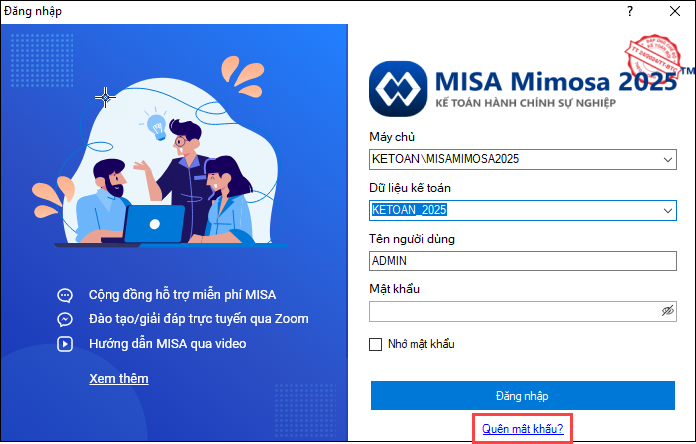Click the Tên người dùng ADMIN field
The width and height of the screenshot is (696, 444).
pyautogui.click(x=522, y=261)
